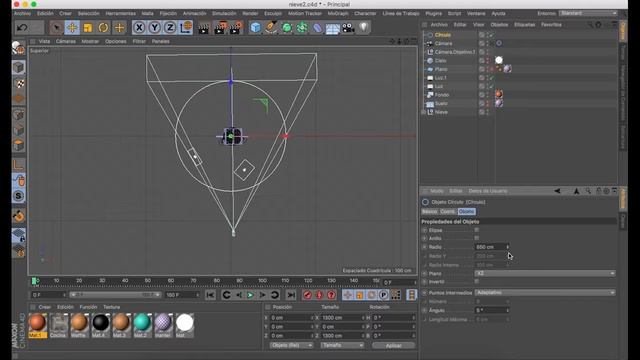Toggle the Y axis lock
Viewport: 640px width, 360px height.
point(154,28)
